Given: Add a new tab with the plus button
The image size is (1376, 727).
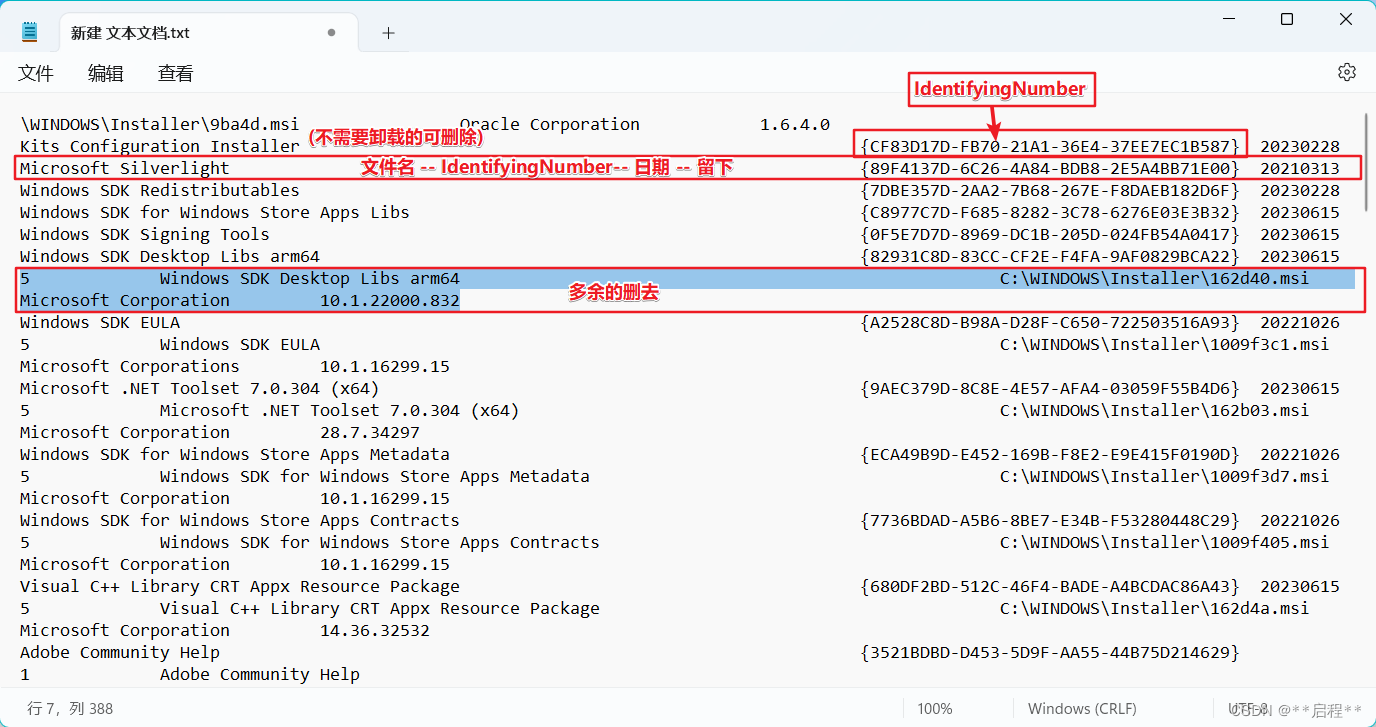Looking at the screenshot, I should click(388, 33).
